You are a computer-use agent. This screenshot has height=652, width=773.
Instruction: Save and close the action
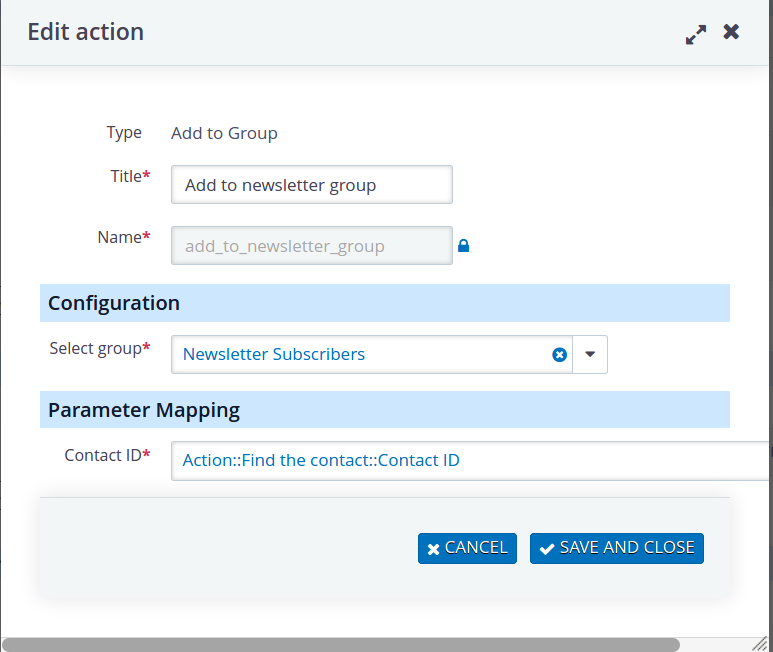coord(617,548)
